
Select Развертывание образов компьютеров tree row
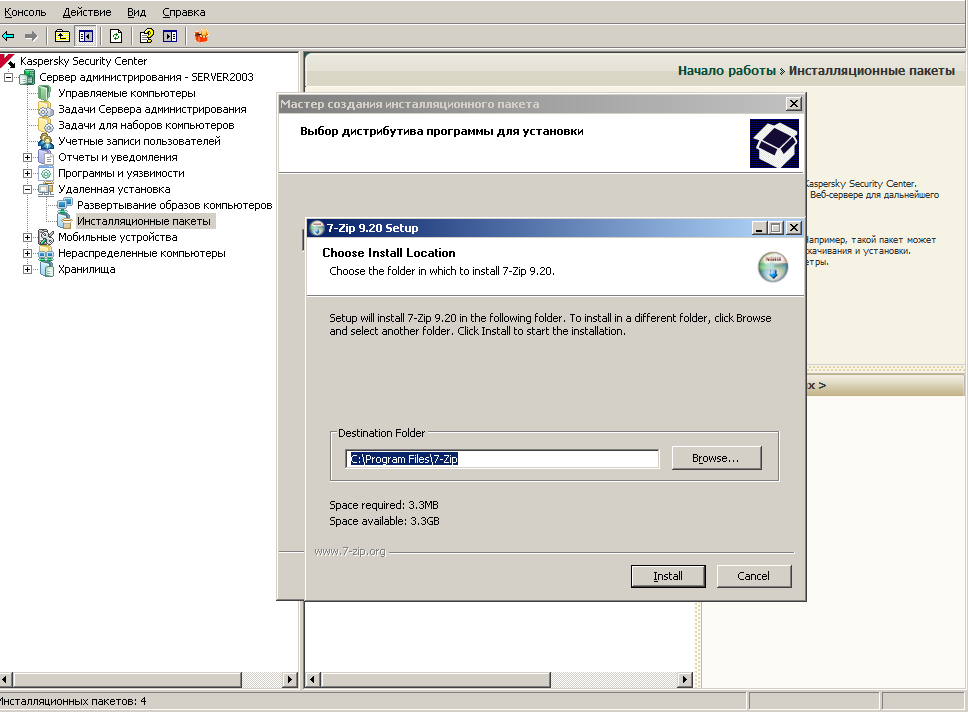174,205
